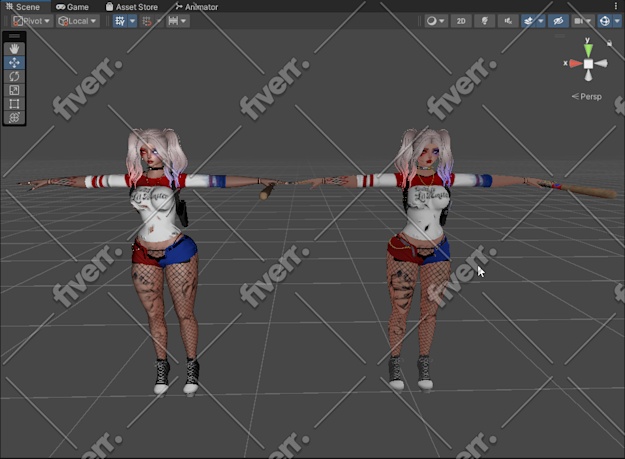Toggle scene audio mute icon
Image resolution: width=625 pixels, height=459 pixels.
point(508,21)
